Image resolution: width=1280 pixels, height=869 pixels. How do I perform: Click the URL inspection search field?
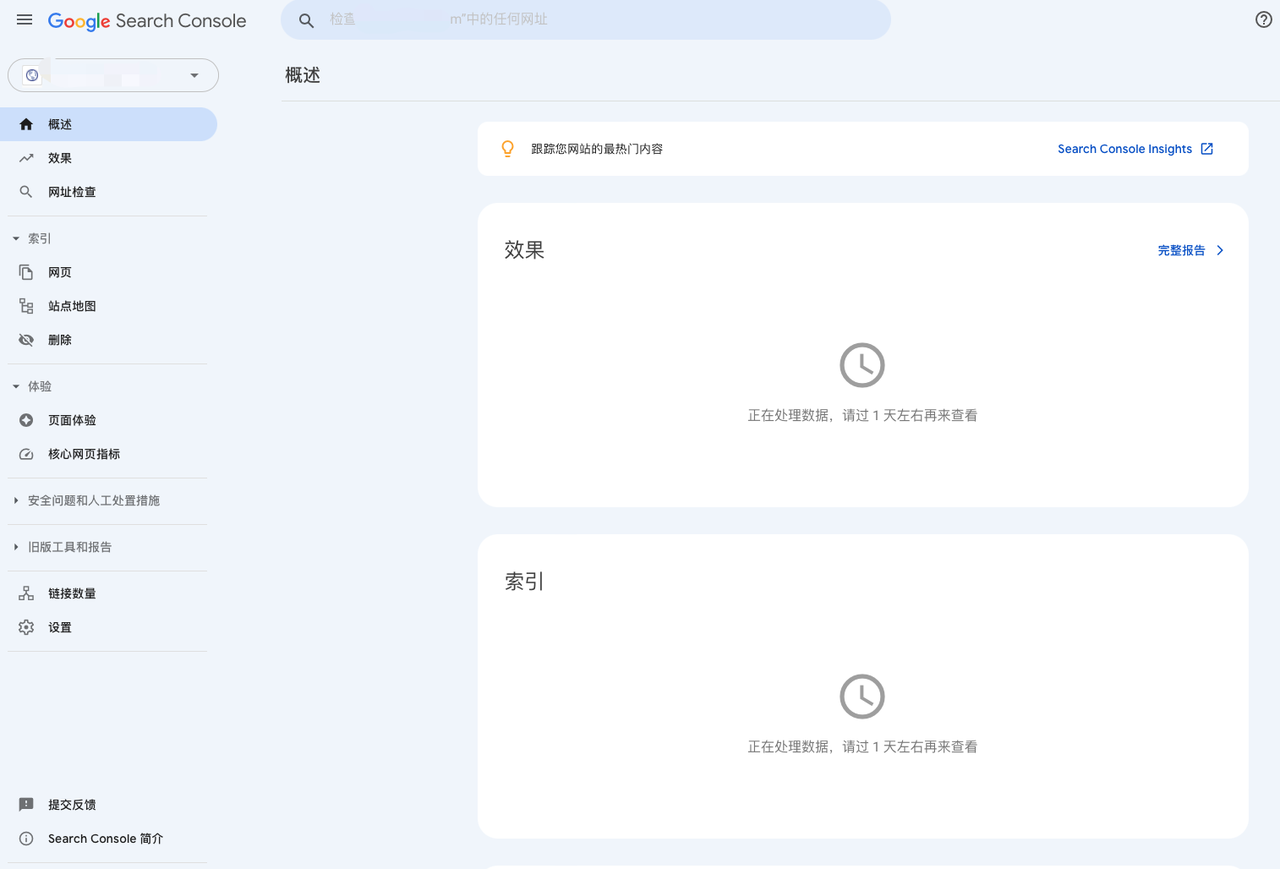click(586, 20)
